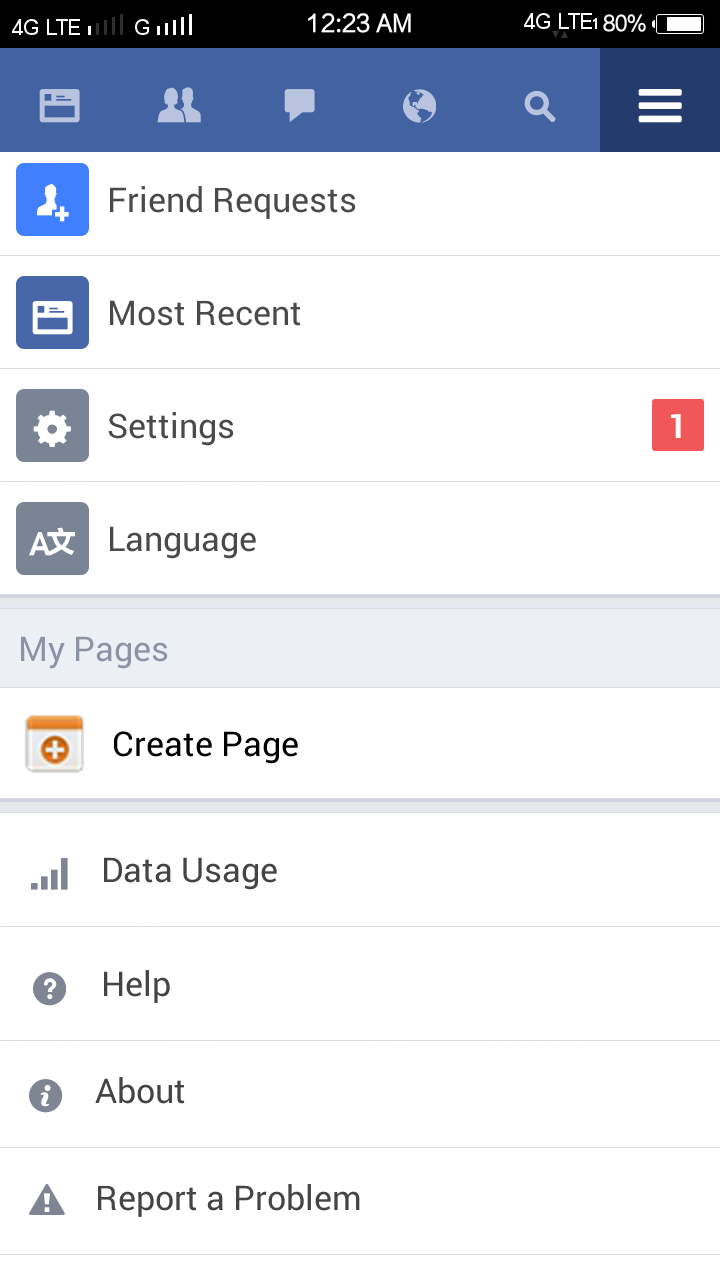
Task: Click the Settings gear icon
Action: pos(52,426)
